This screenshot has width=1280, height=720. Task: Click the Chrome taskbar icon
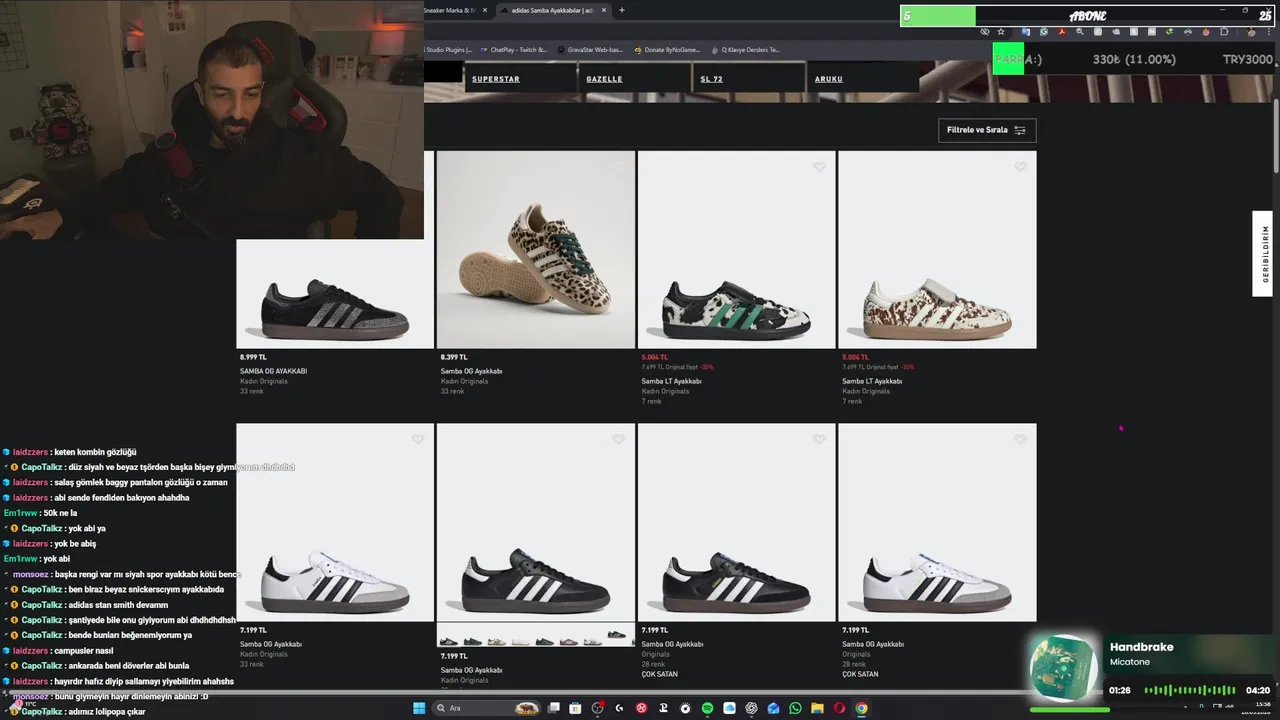(x=861, y=708)
